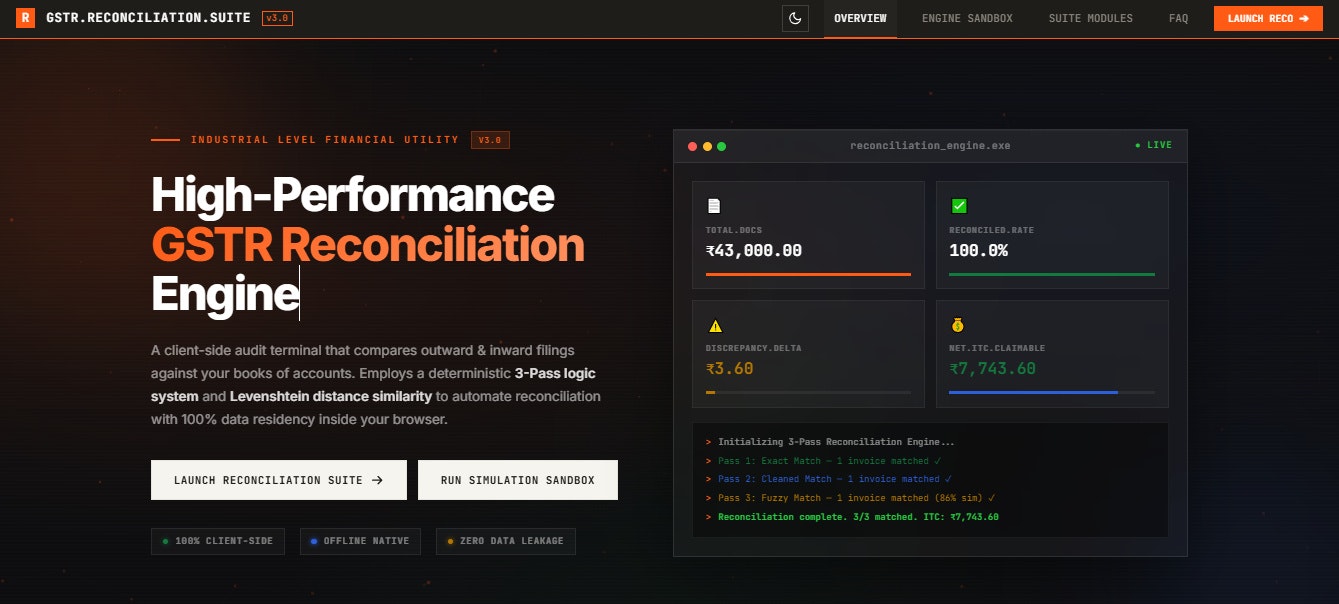
Task: Click the GSTR.RECONCILIATION.SUITE title
Action: pyautogui.click(x=150, y=18)
